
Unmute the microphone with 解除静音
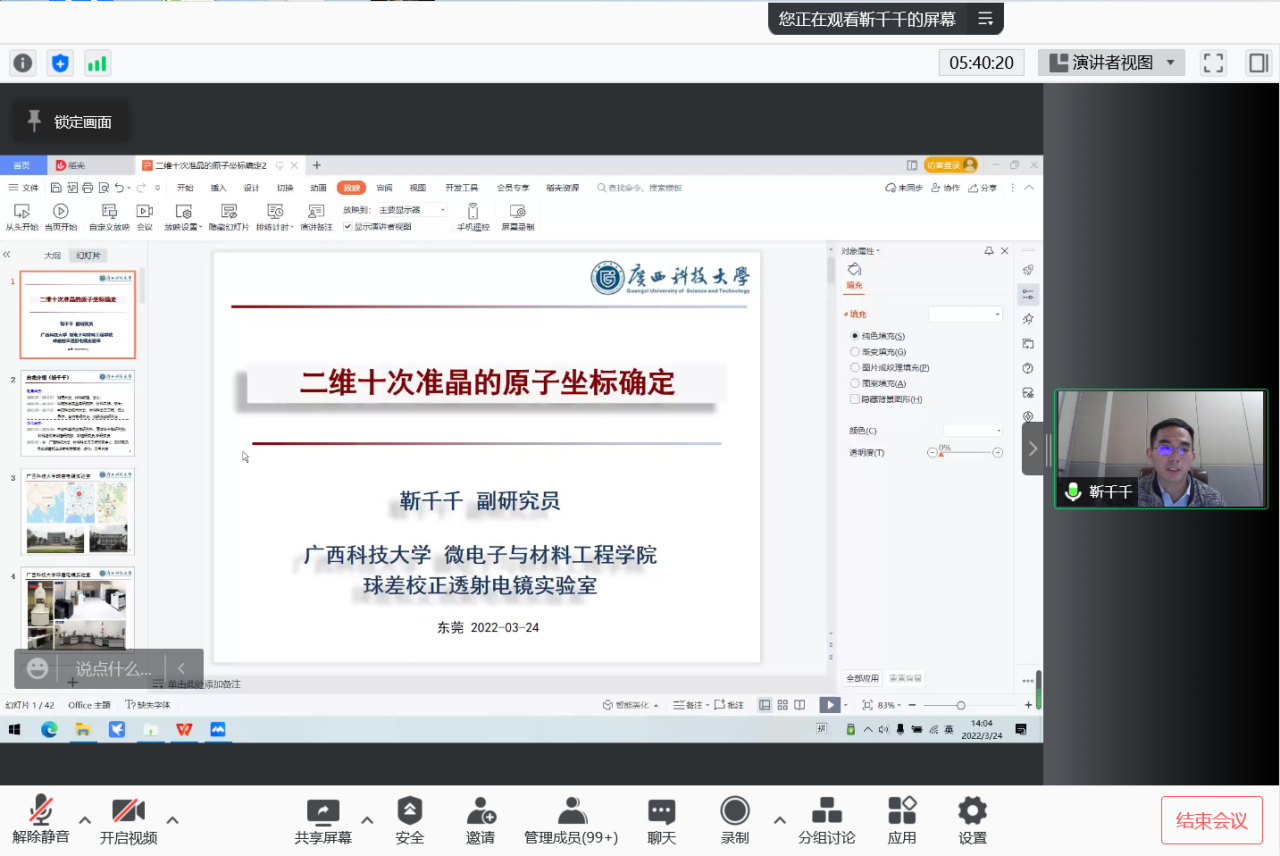(41, 819)
